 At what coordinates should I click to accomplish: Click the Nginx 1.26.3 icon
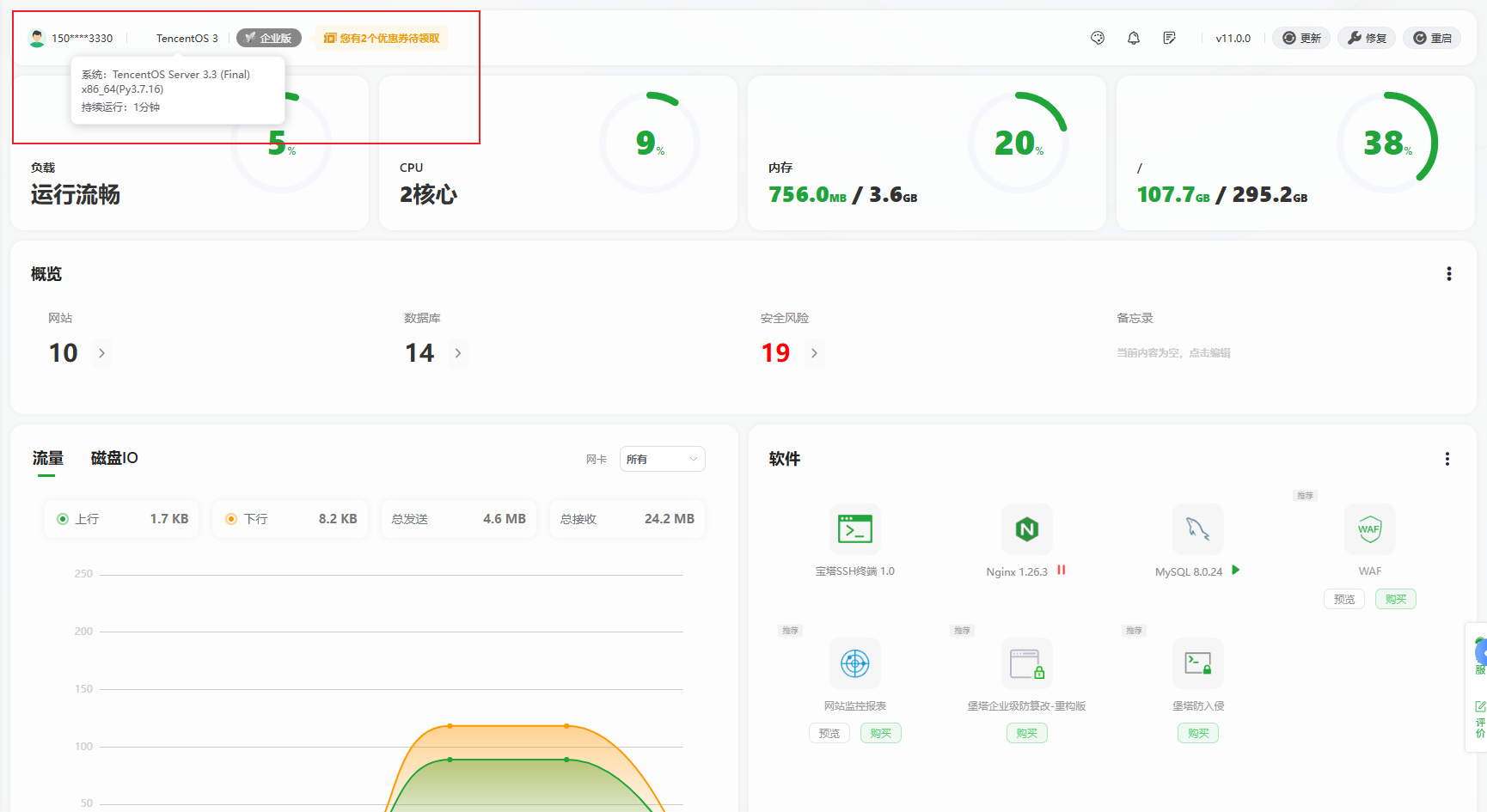click(x=1026, y=529)
